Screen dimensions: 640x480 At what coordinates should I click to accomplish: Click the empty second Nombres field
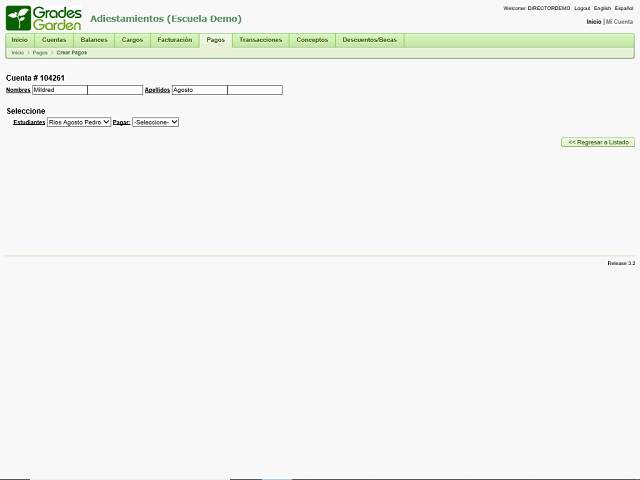click(x=115, y=90)
